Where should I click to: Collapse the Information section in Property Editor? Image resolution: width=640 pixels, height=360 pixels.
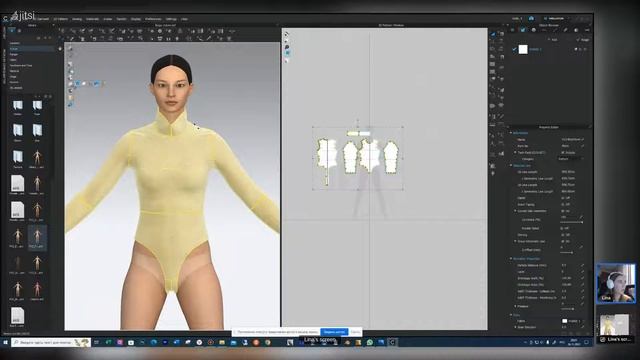511,133
